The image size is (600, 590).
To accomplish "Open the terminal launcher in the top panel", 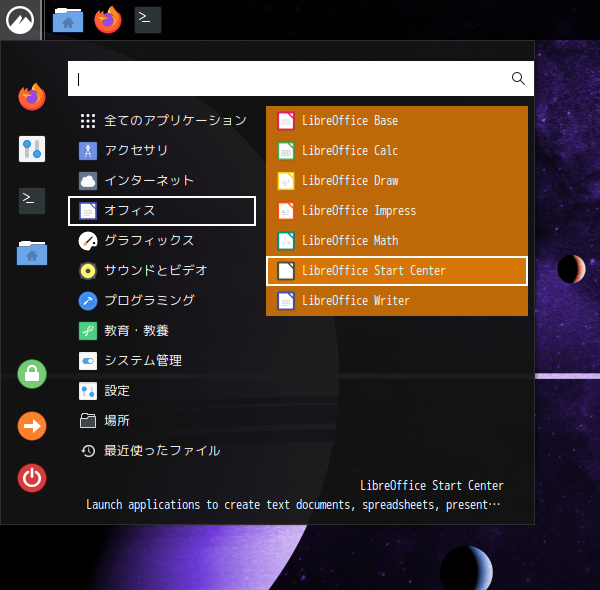I will (148, 20).
